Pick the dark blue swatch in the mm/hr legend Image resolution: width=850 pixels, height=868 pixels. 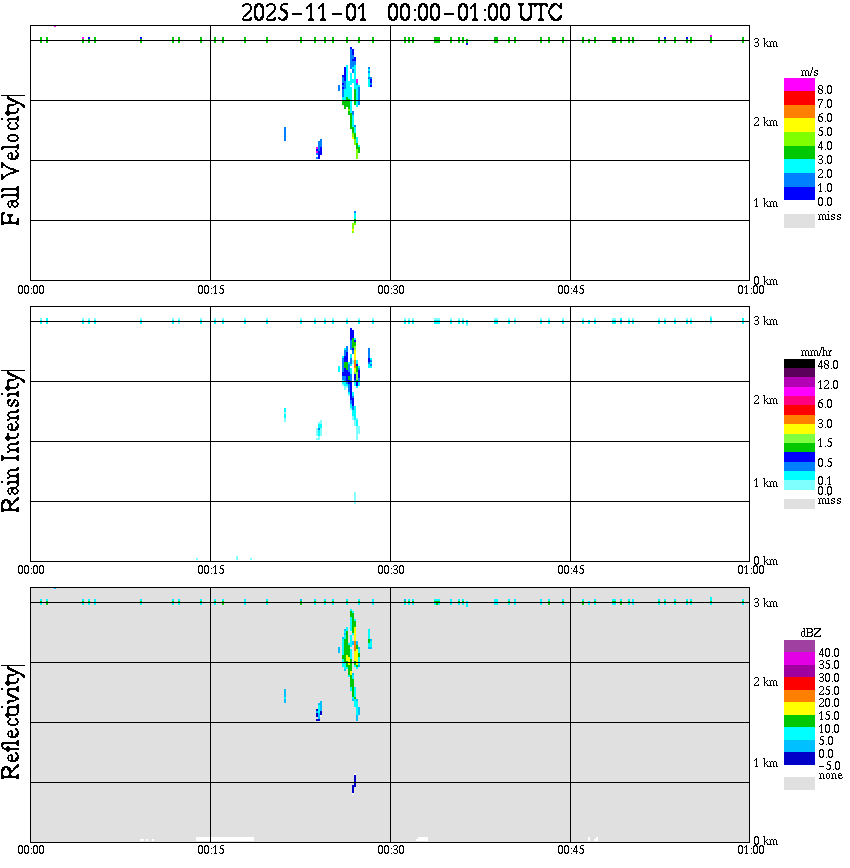tap(799, 457)
